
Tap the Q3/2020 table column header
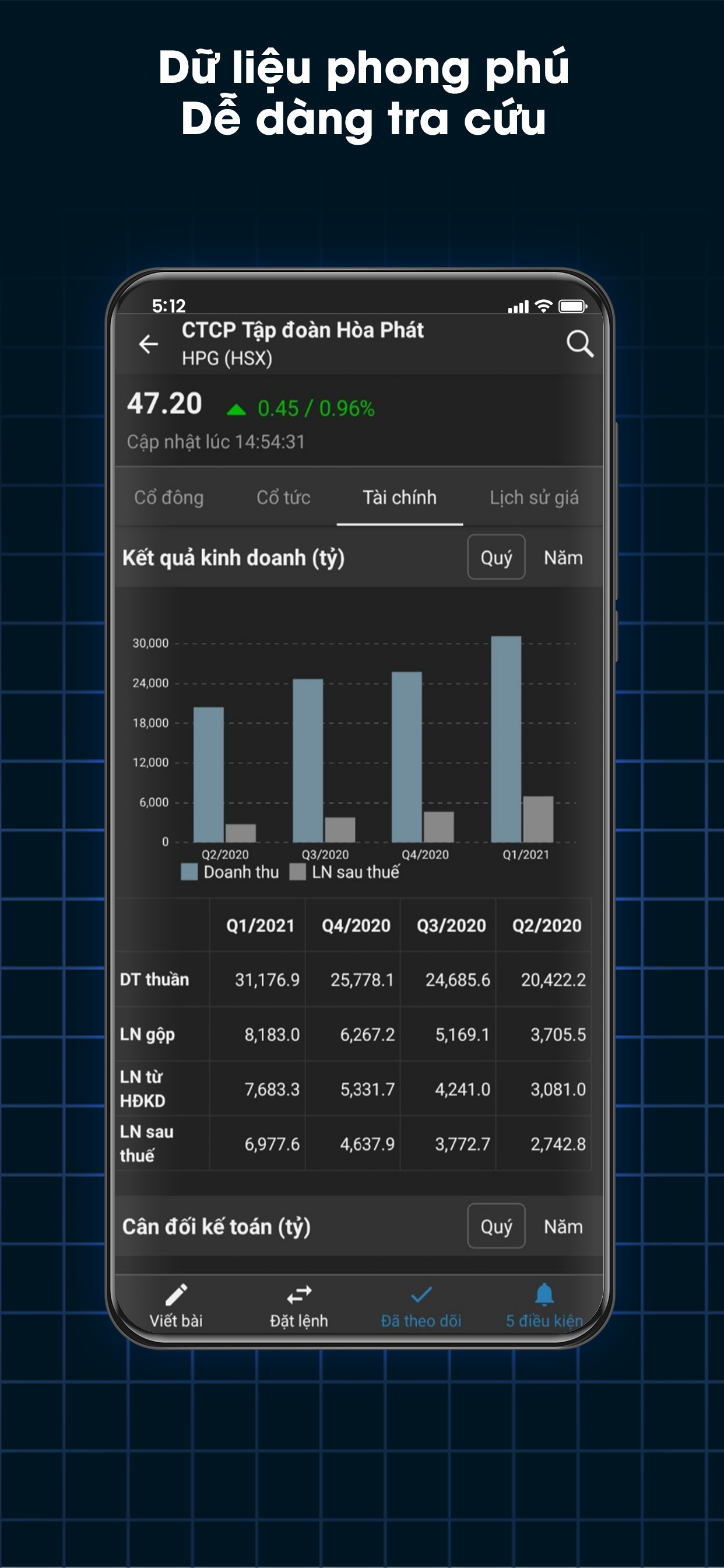pyautogui.click(x=451, y=925)
